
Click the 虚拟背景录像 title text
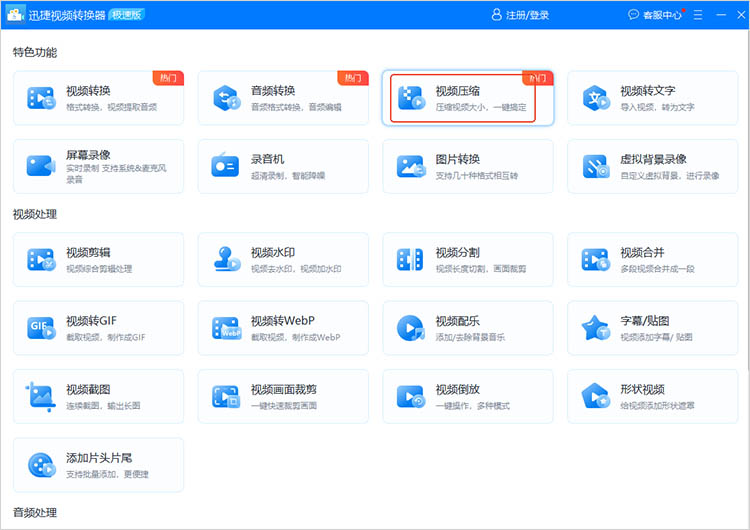pos(653,159)
